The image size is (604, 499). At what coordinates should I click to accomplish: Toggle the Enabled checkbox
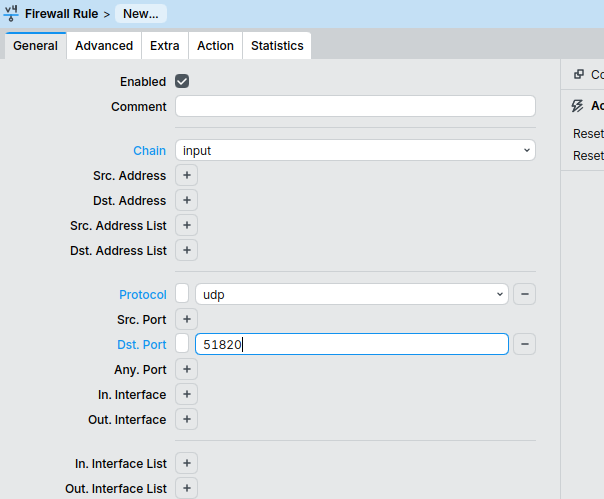(x=182, y=81)
